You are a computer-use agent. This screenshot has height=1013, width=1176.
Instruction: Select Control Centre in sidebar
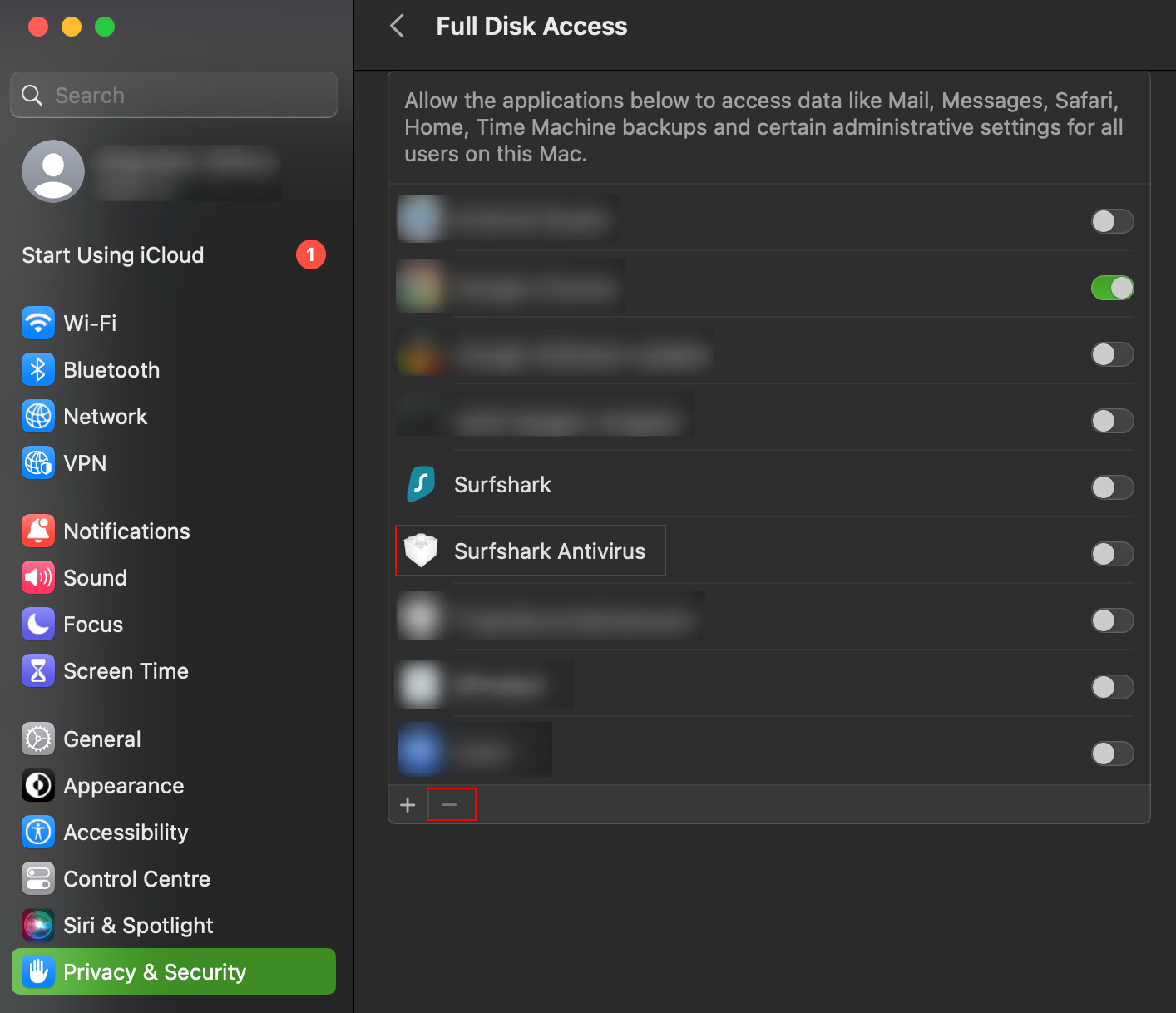(136, 878)
